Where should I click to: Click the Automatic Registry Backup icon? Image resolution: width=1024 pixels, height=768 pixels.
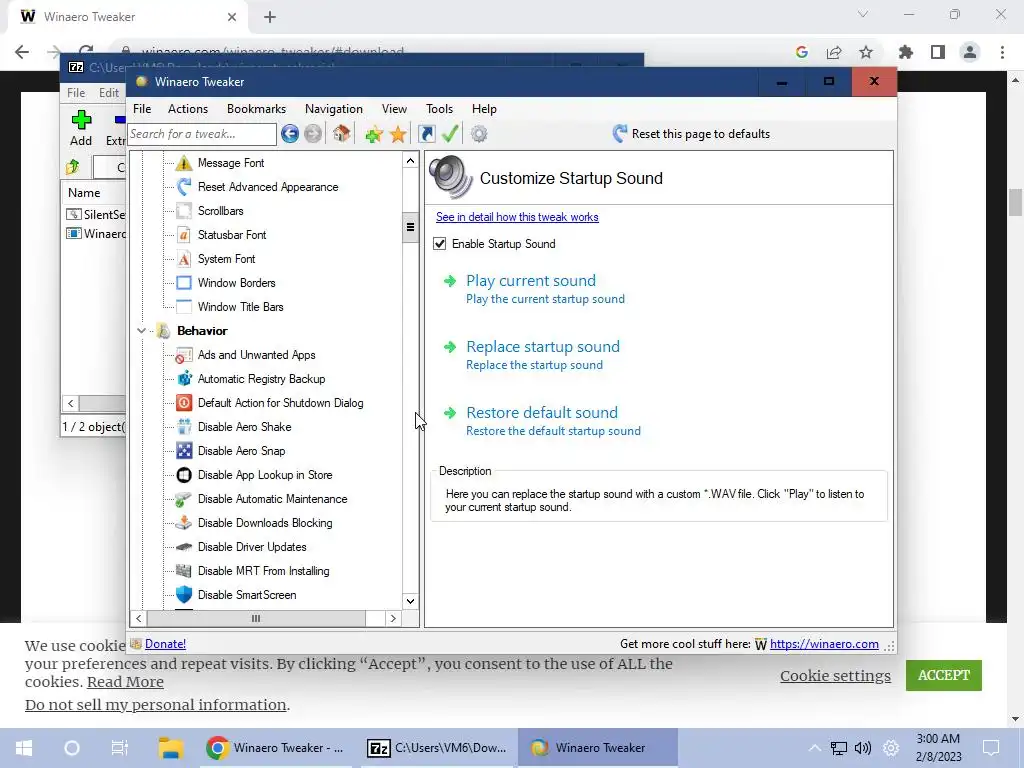click(184, 379)
